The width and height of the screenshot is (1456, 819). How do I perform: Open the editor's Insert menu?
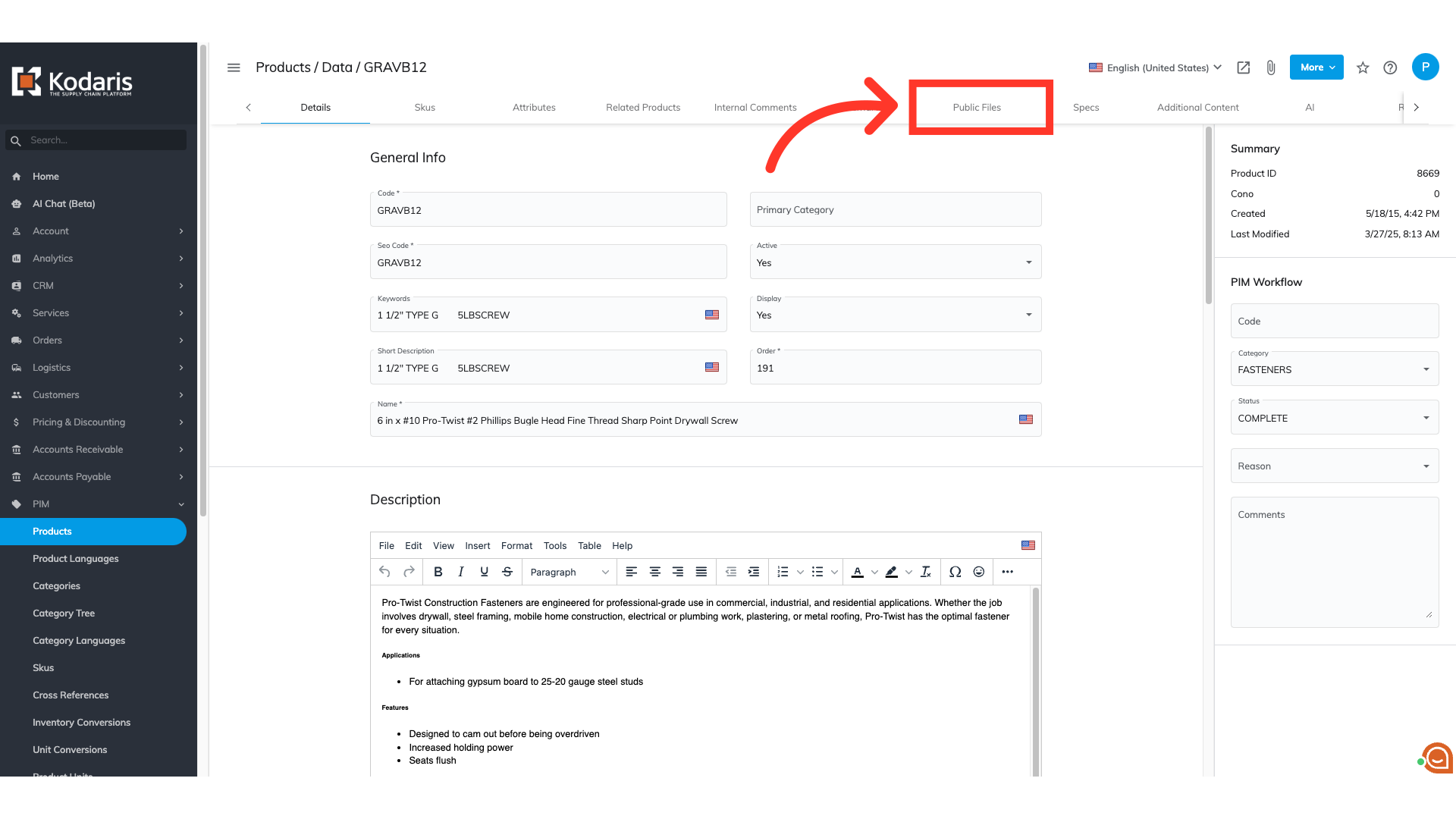[x=477, y=545]
